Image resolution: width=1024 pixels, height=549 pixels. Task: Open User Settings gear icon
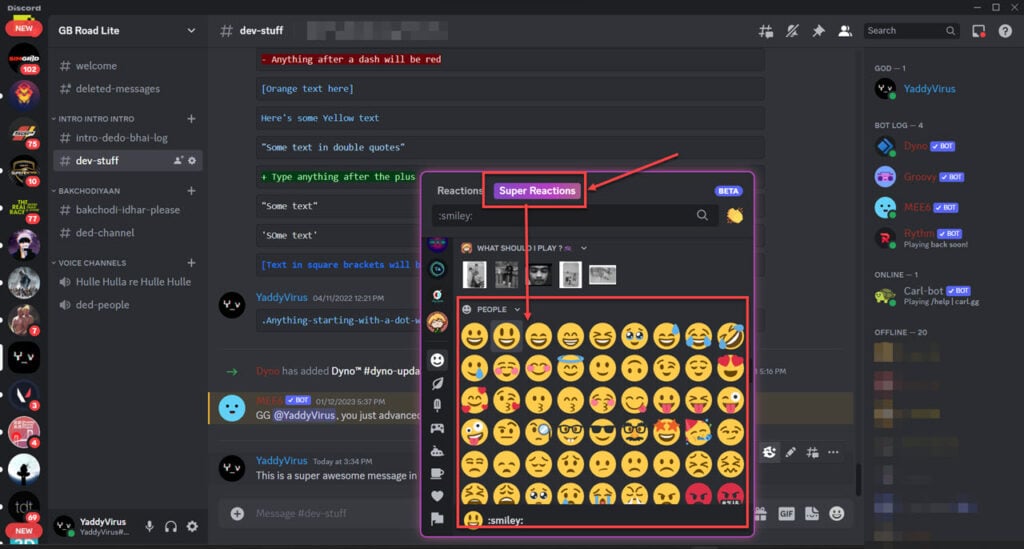(x=192, y=526)
